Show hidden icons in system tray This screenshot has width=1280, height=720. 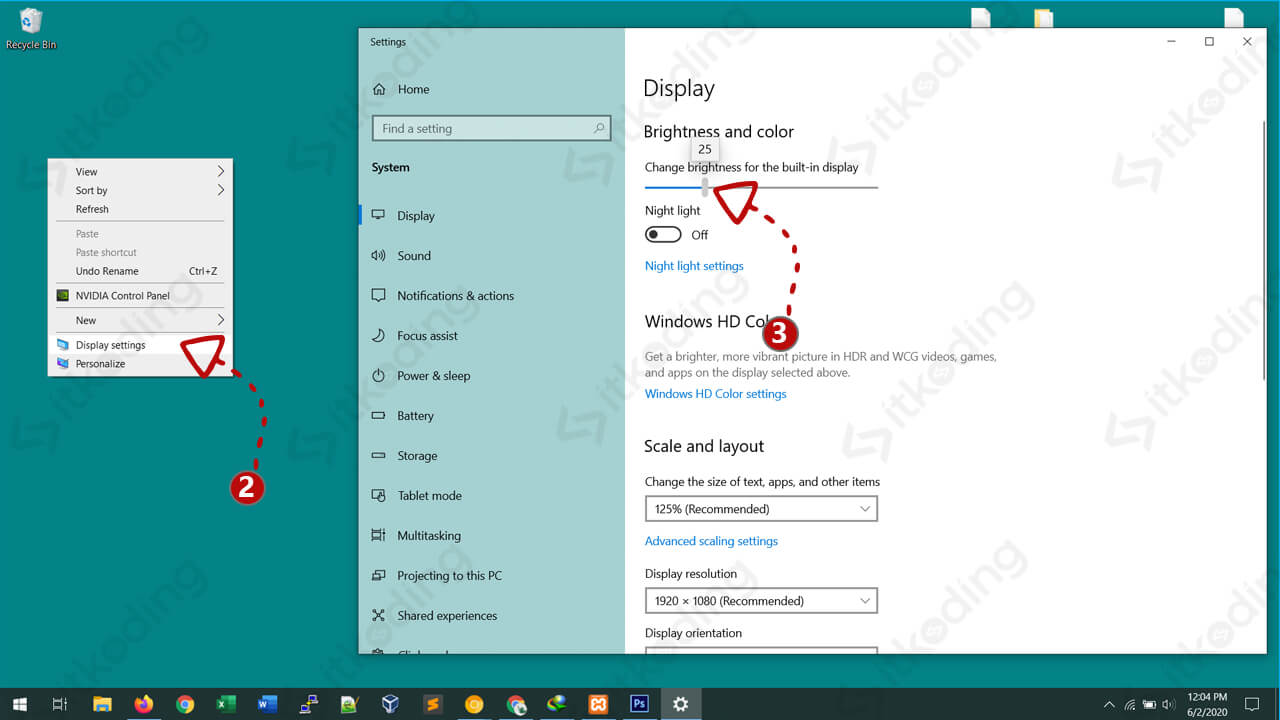point(1108,704)
